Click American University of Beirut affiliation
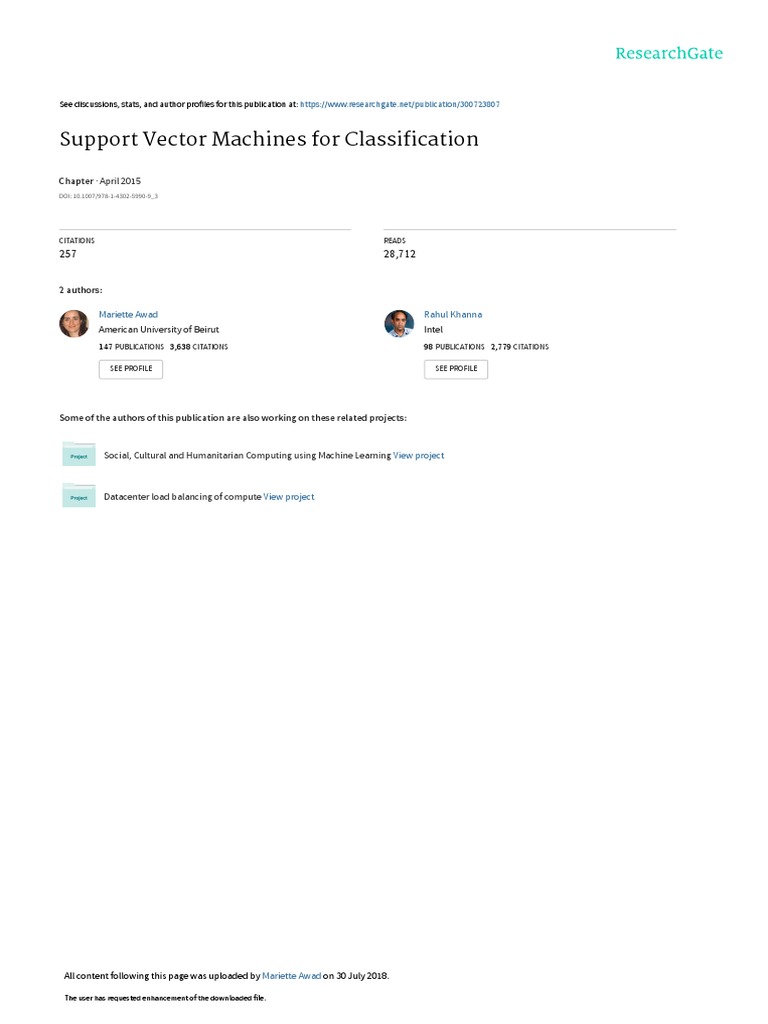Viewport: 768px width, 1024px height. pos(158,329)
